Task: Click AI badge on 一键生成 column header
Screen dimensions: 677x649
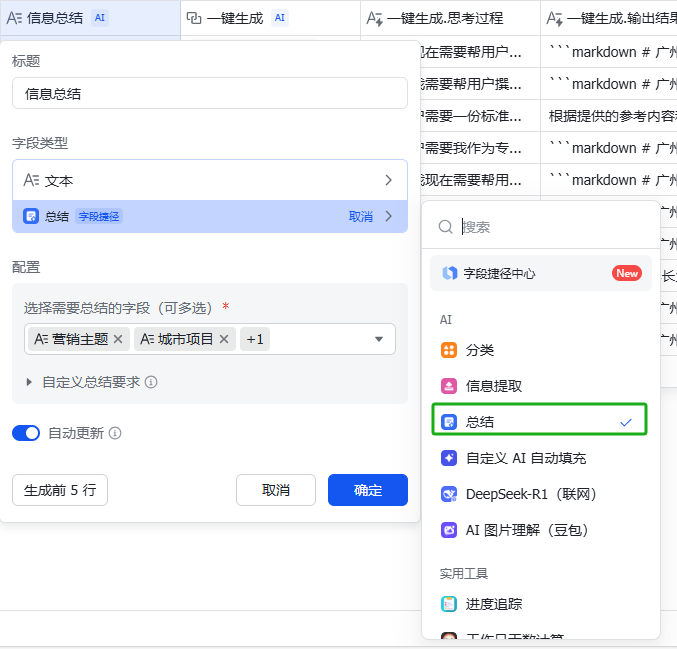Action: [280, 18]
